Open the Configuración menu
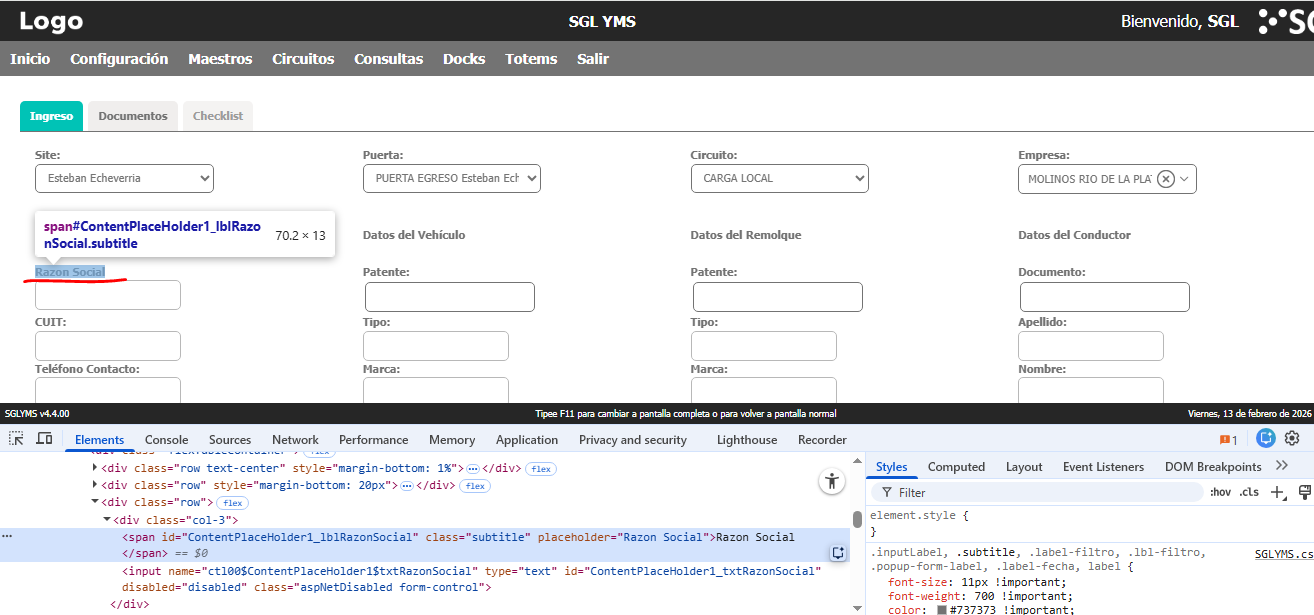1314x615 pixels. [119, 59]
